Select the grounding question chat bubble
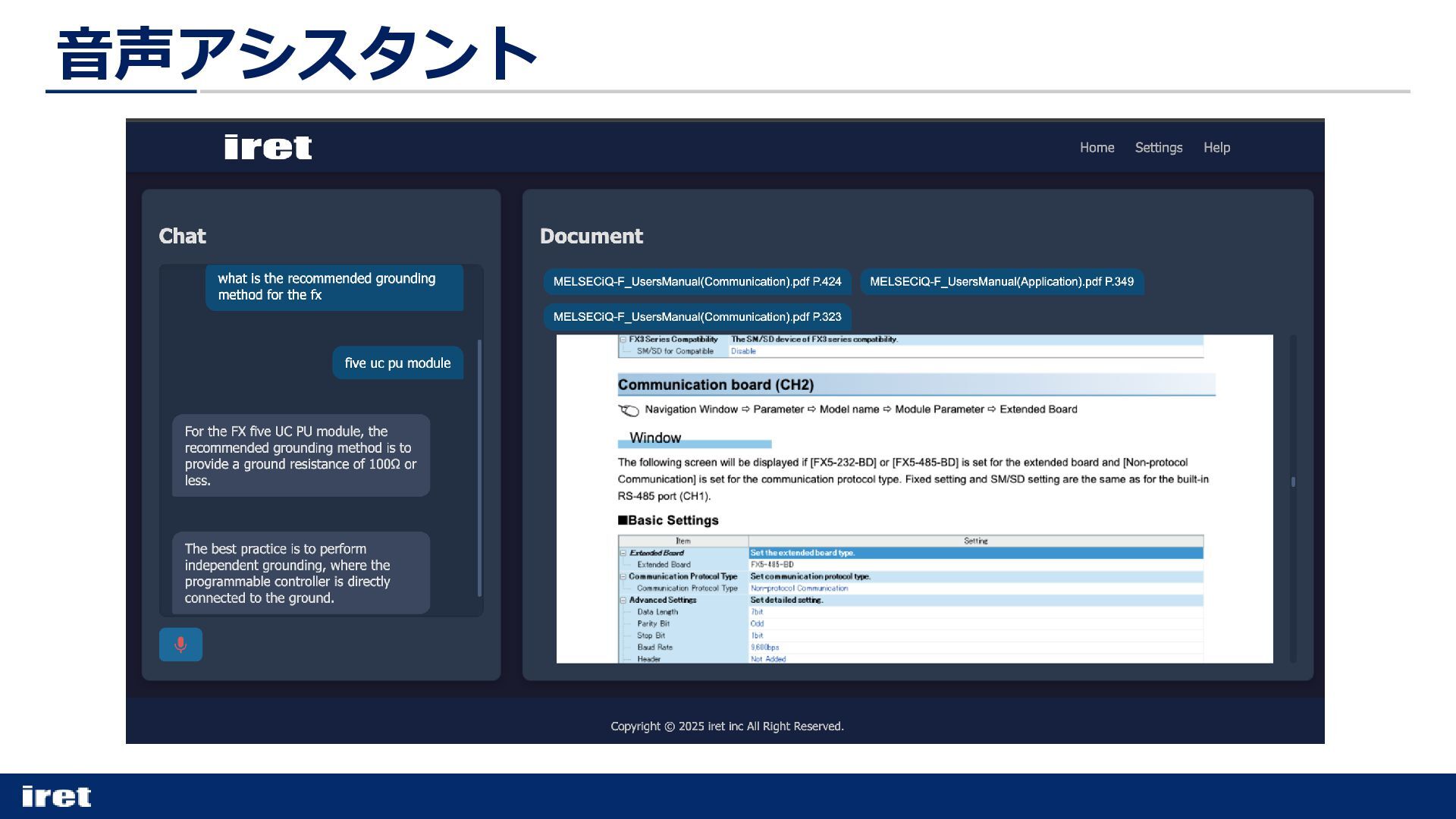 point(334,287)
